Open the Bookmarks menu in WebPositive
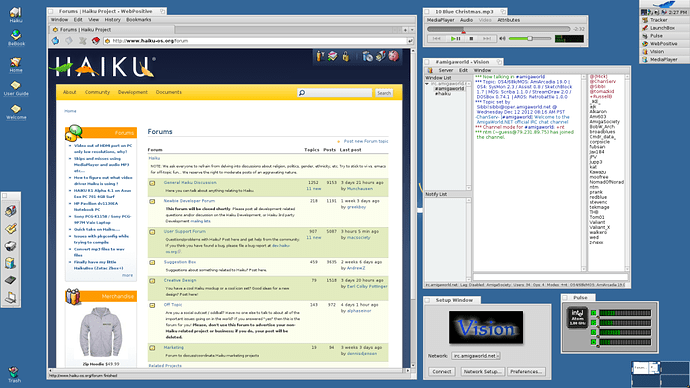Screen dimensions: 690x388 point(139,20)
